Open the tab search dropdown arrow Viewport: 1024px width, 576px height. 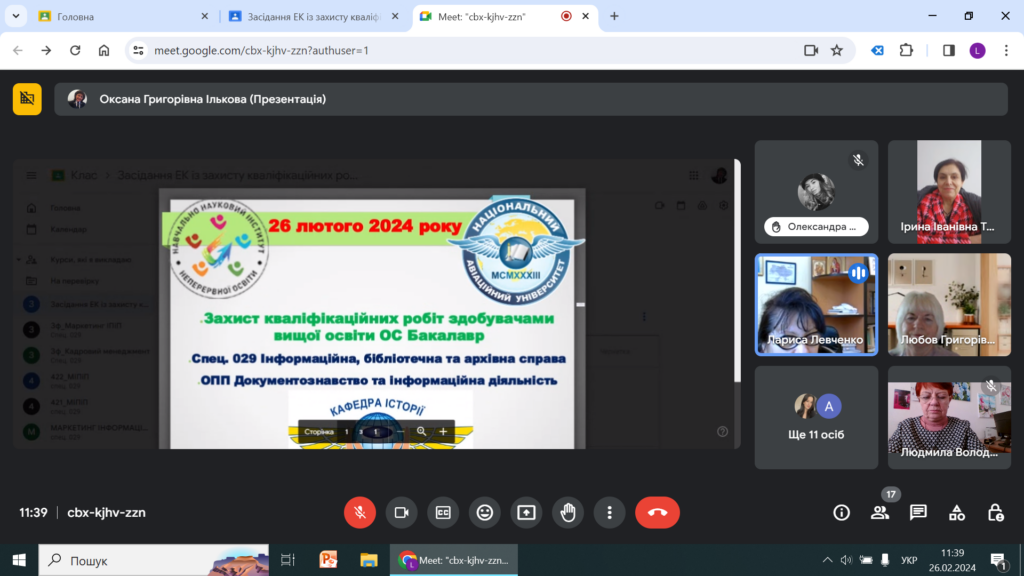15,16
